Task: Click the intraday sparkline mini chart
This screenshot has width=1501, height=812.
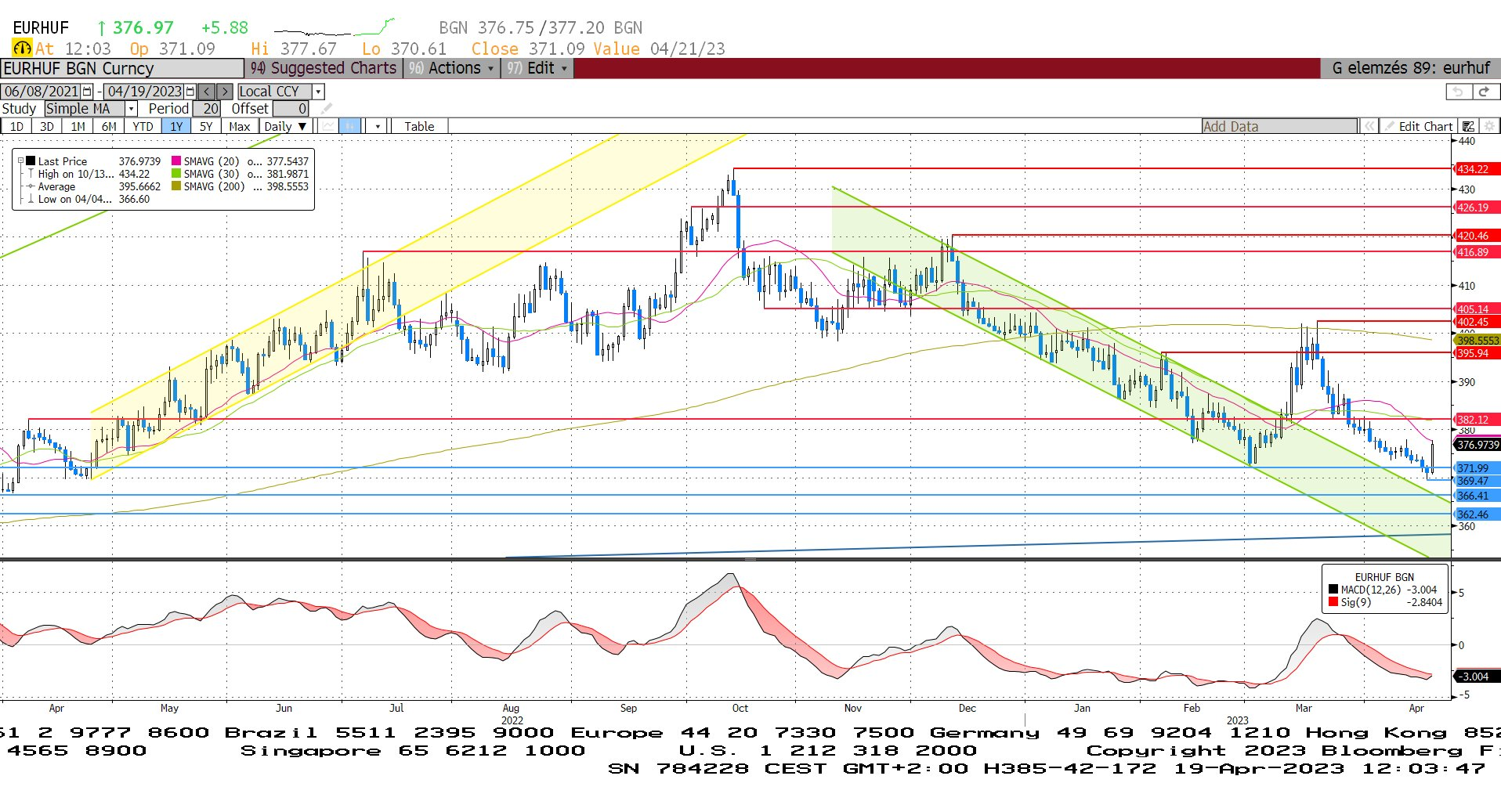Action: pyautogui.click(x=335, y=29)
